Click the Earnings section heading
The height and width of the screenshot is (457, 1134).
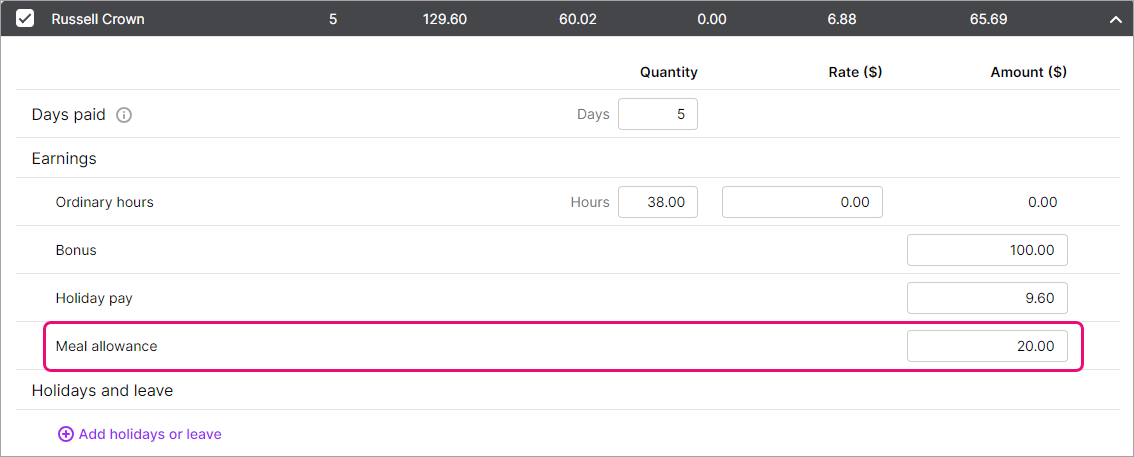pos(64,158)
